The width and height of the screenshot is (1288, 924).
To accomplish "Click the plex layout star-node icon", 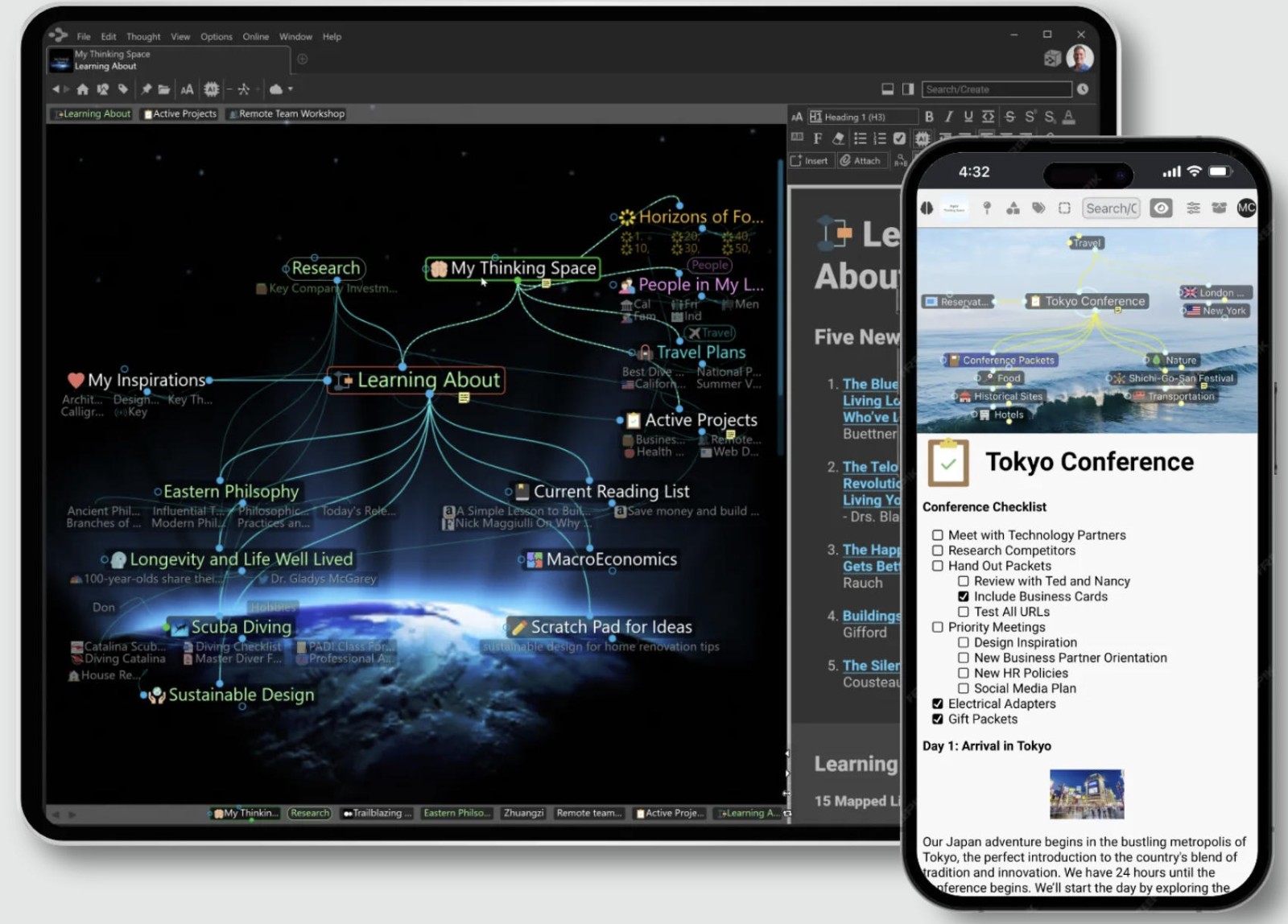I will click(244, 89).
